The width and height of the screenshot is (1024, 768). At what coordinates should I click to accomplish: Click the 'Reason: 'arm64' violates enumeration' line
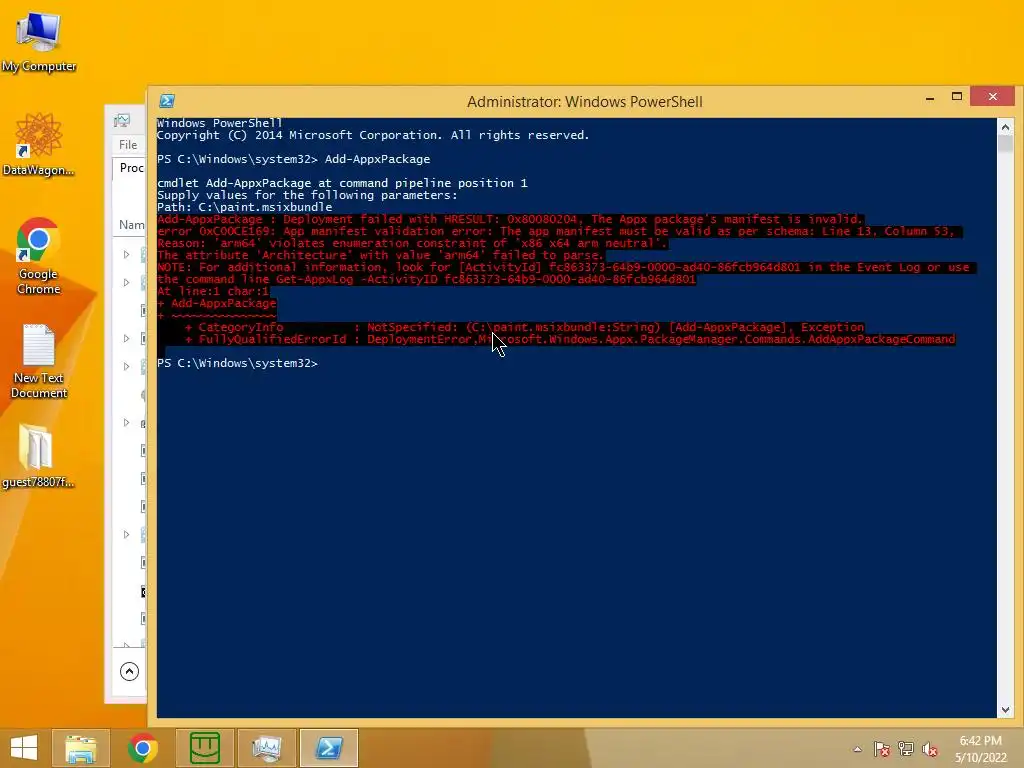(412, 243)
